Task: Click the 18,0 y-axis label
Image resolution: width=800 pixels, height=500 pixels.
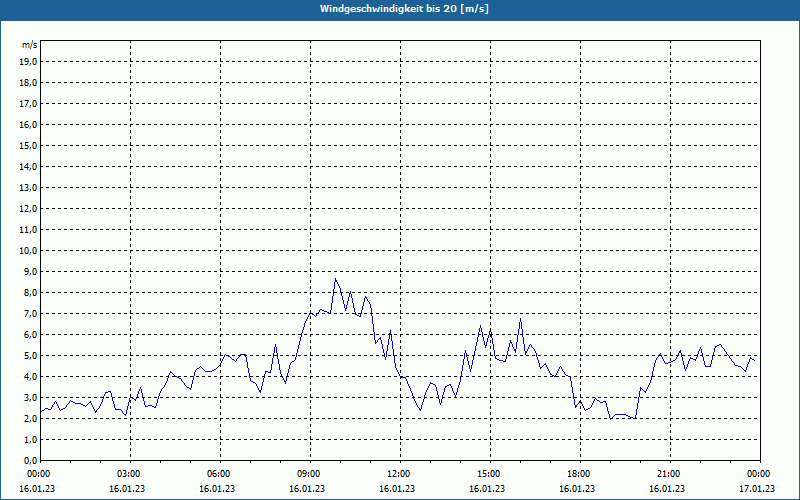Action: click(x=28, y=83)
